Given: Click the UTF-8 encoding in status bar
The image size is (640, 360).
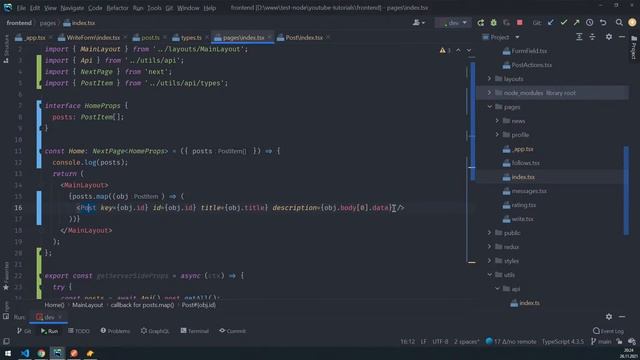Looking at the screenshot, I should (440, 342).
